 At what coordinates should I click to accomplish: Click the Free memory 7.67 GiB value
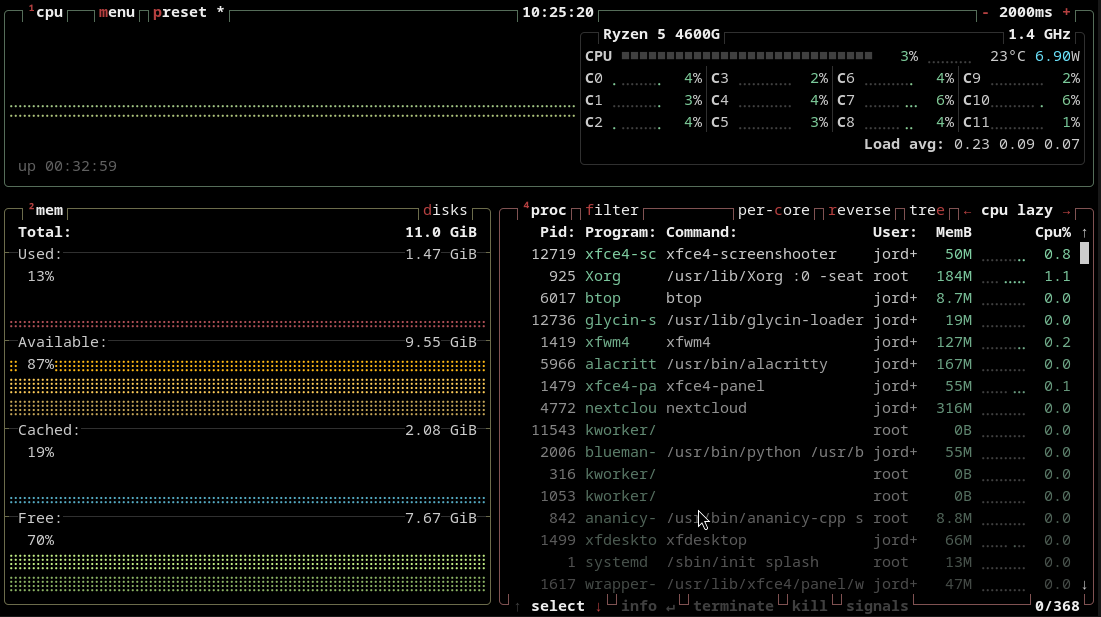(441, 518)
